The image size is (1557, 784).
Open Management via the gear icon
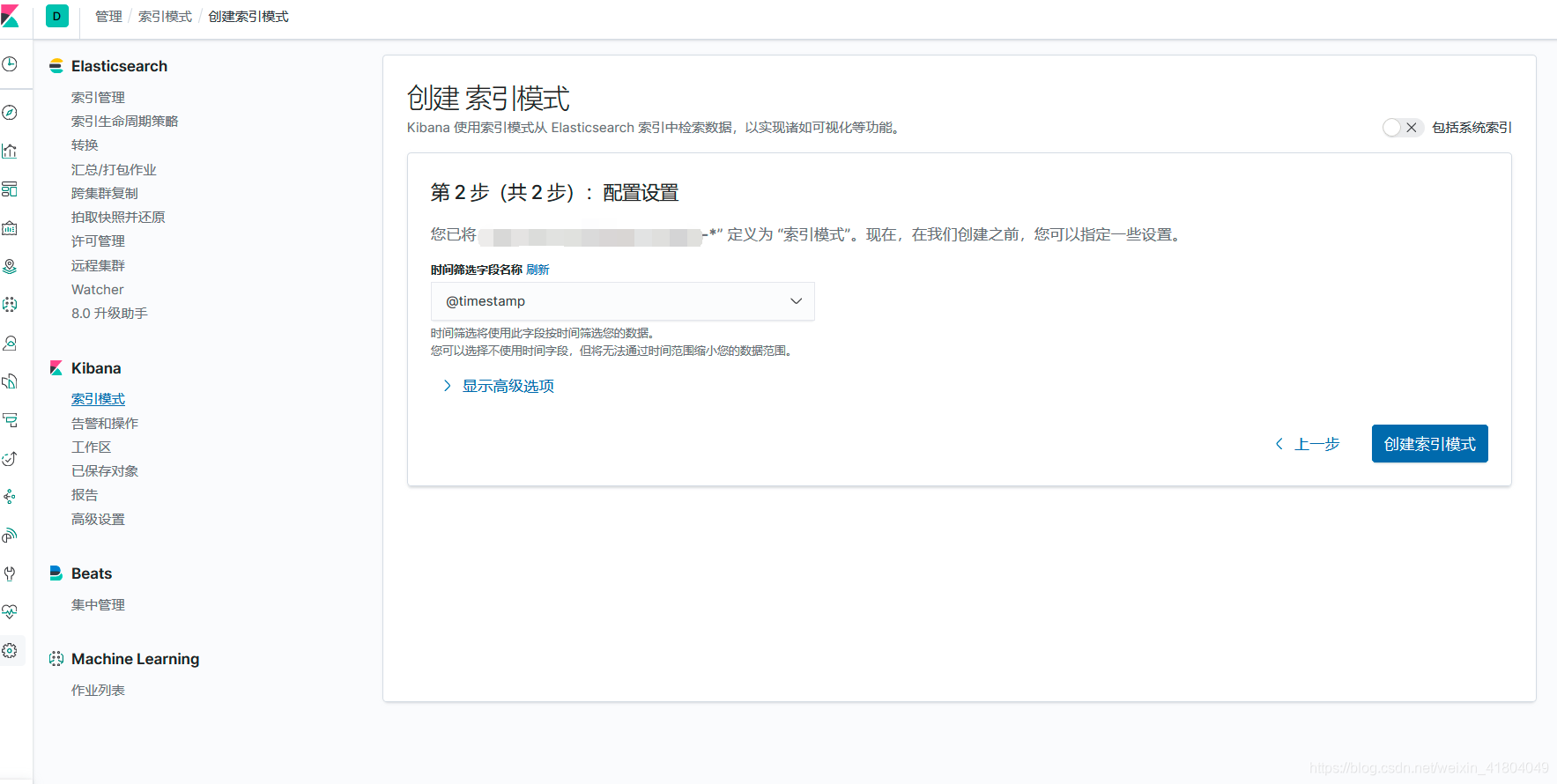click(x=10, y=650)
